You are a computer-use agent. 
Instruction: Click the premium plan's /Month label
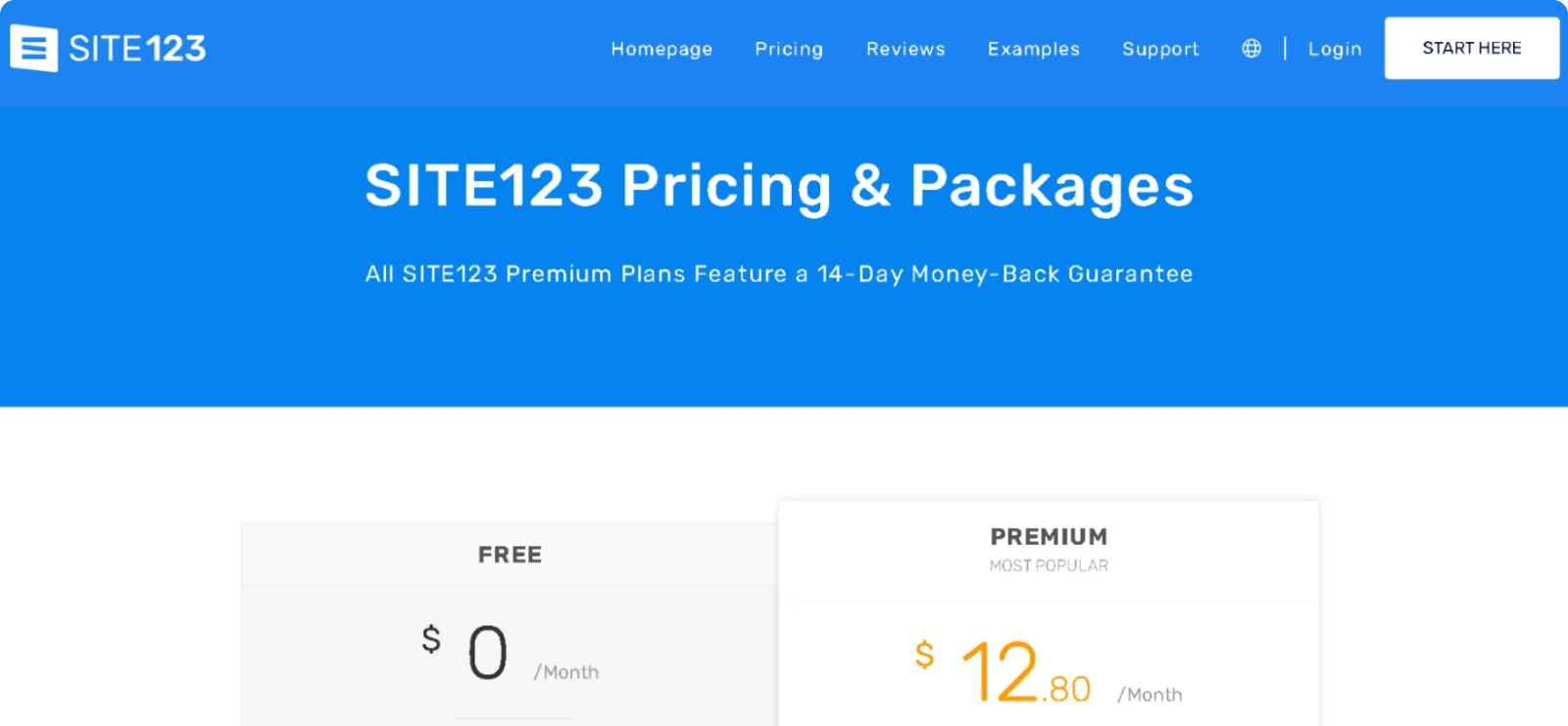pyautogui.click(x=1150, y=695)
